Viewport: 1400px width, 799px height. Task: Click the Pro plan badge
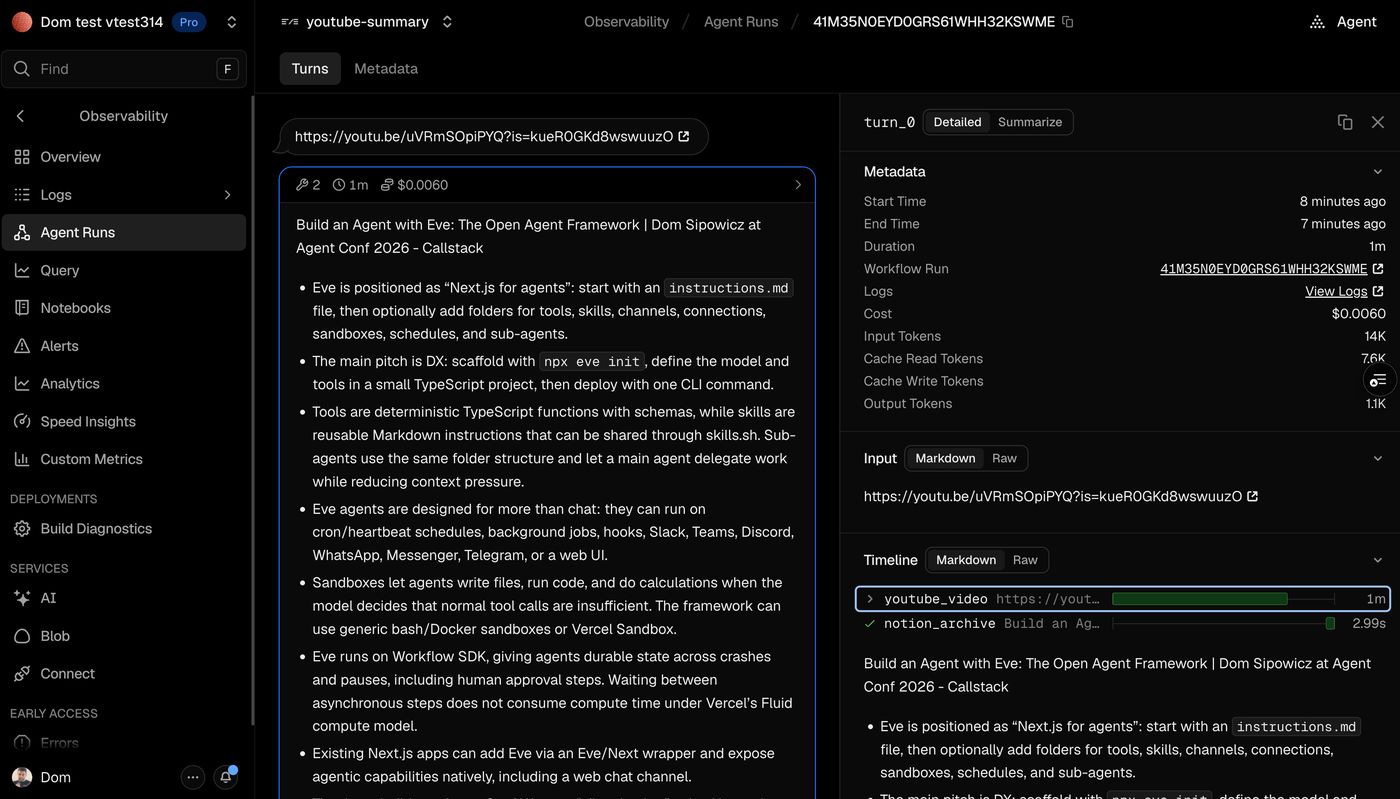point(189,22)
